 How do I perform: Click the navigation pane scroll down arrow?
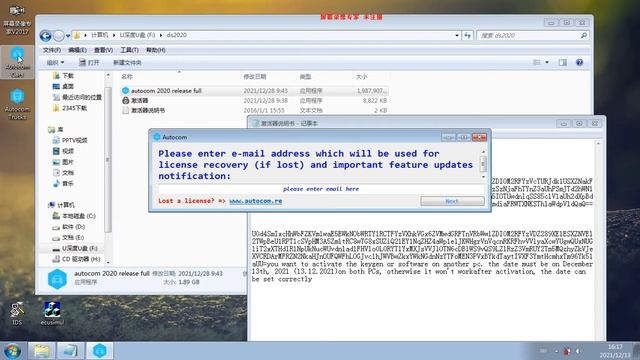[108, 262]
